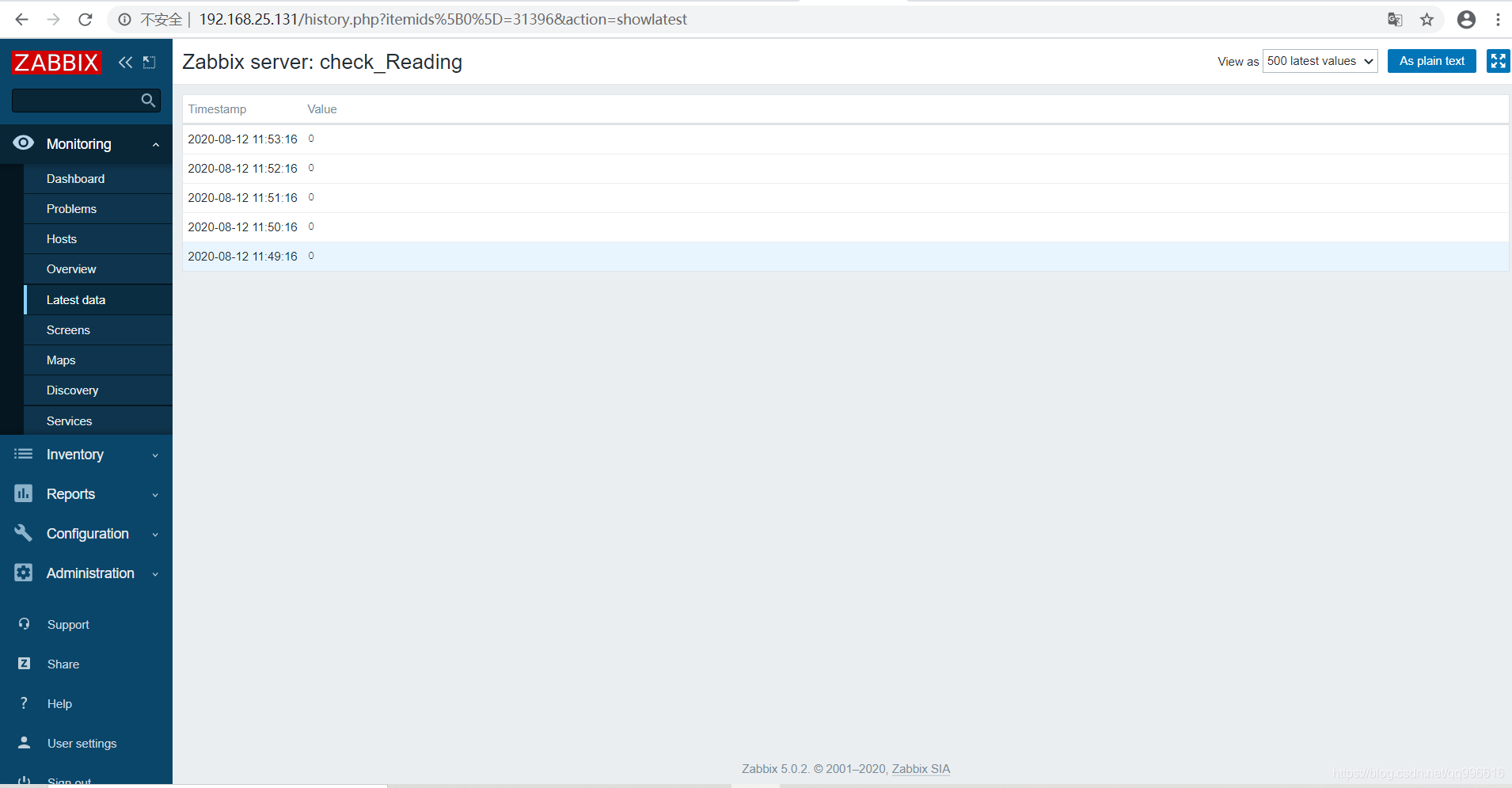Click the As plain text button
Viewport: 1512px width, 788px height.
point(1431,61)
